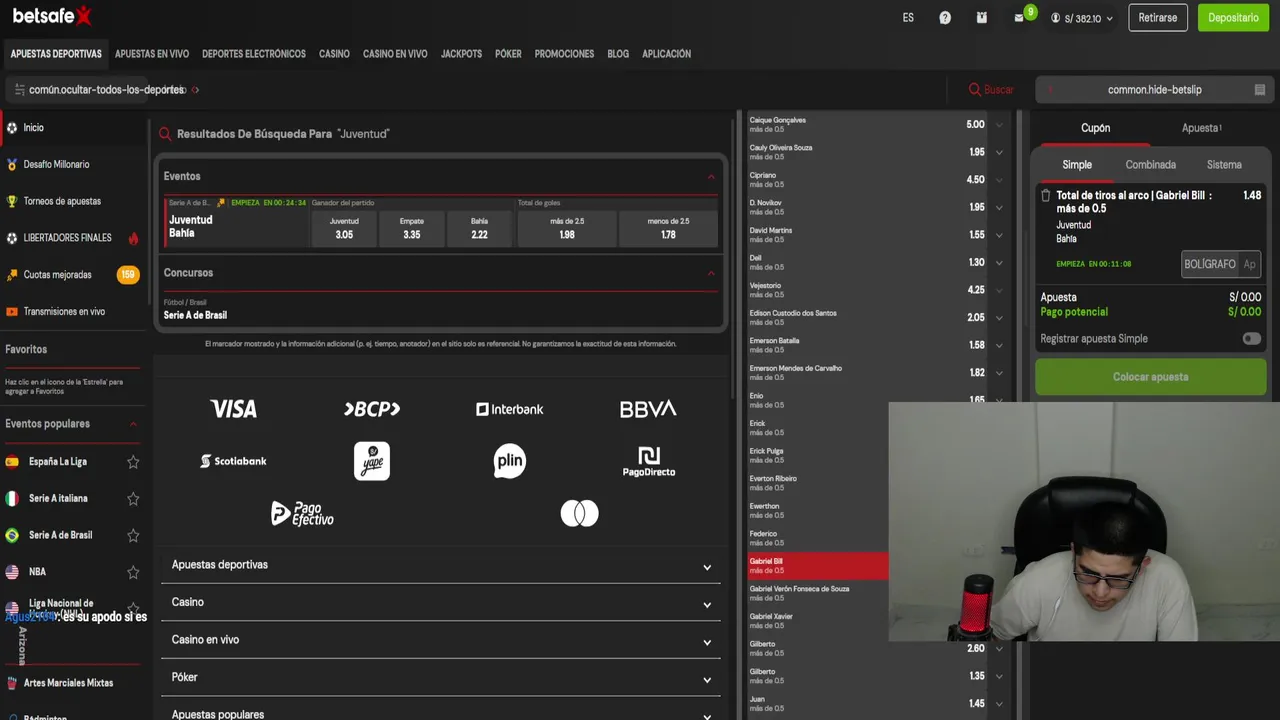Image resolution: width=1280 pixels, height=720 pixels.
Task: Select Juventud odds 3.05
Action: tap(344, 228)
